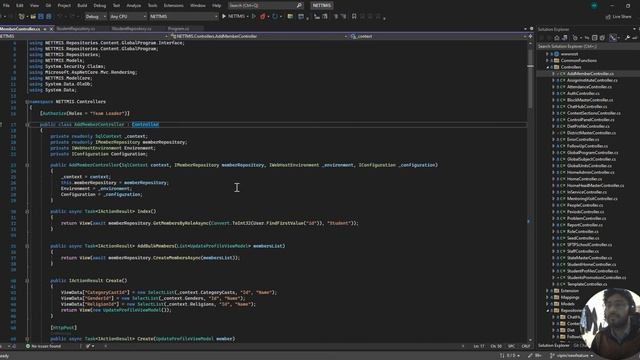Close the AddMemberController.cs tab

pos(51,29)
